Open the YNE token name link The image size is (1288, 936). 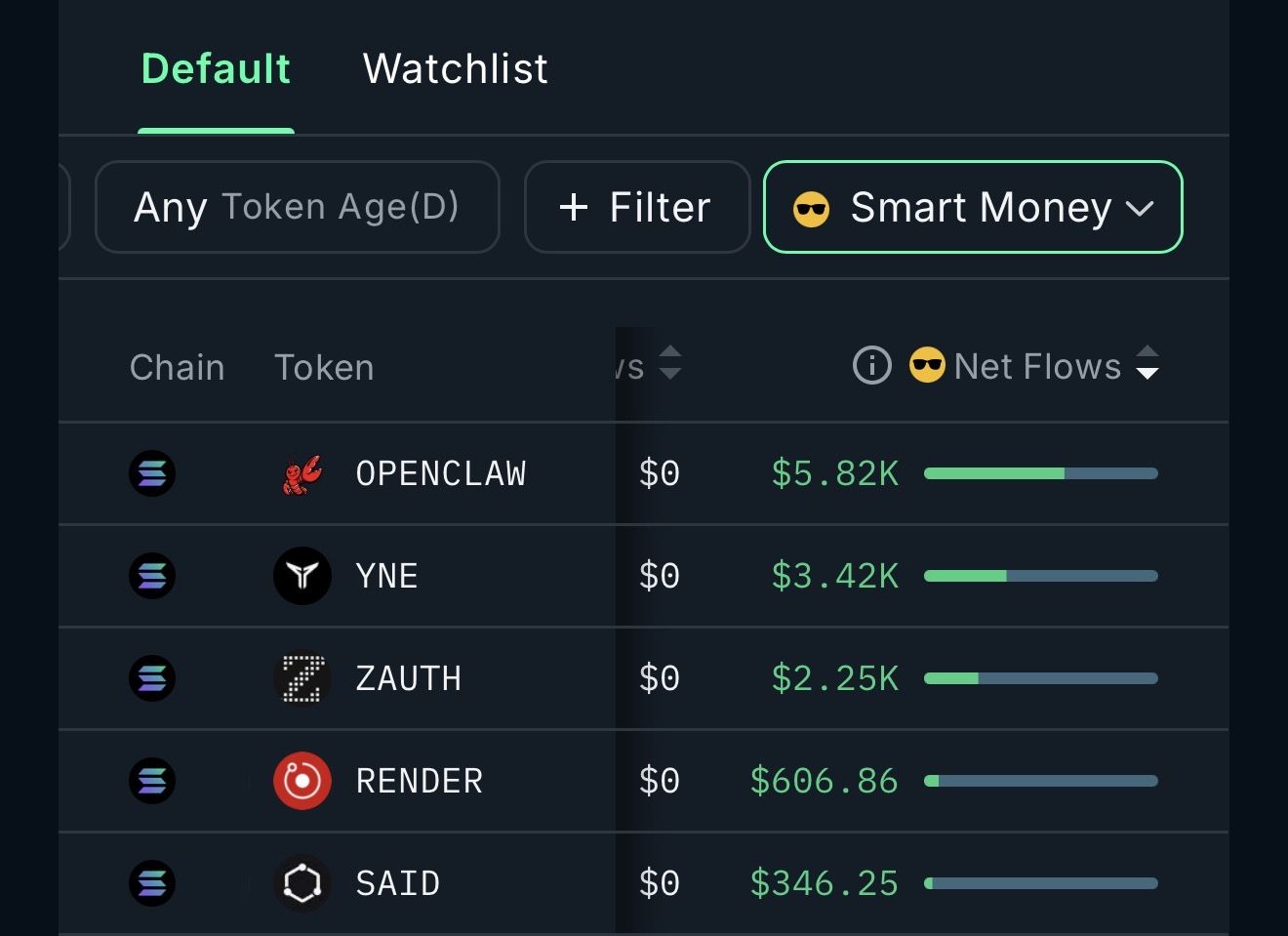[387, 576]
